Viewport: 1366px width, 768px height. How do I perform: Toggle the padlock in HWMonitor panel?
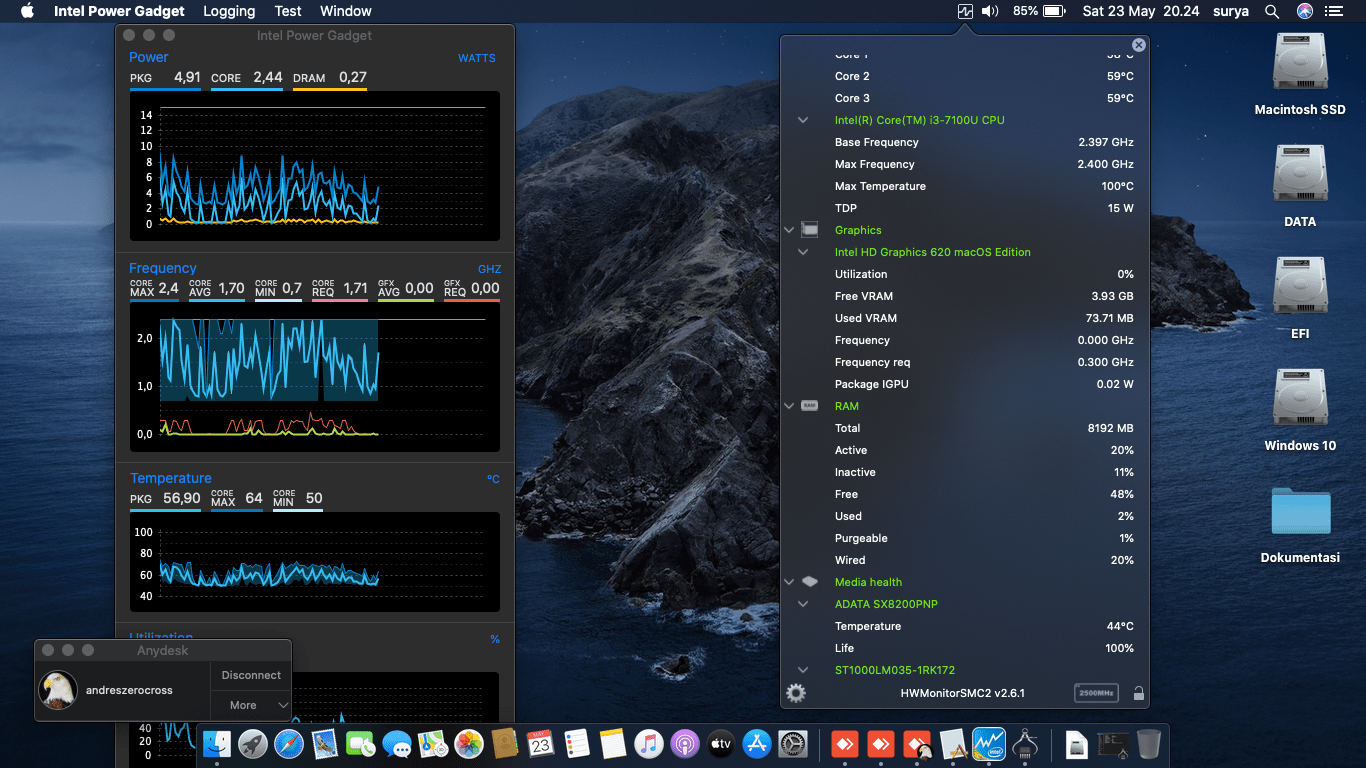pyautogui.click(x=1138, y=693)
